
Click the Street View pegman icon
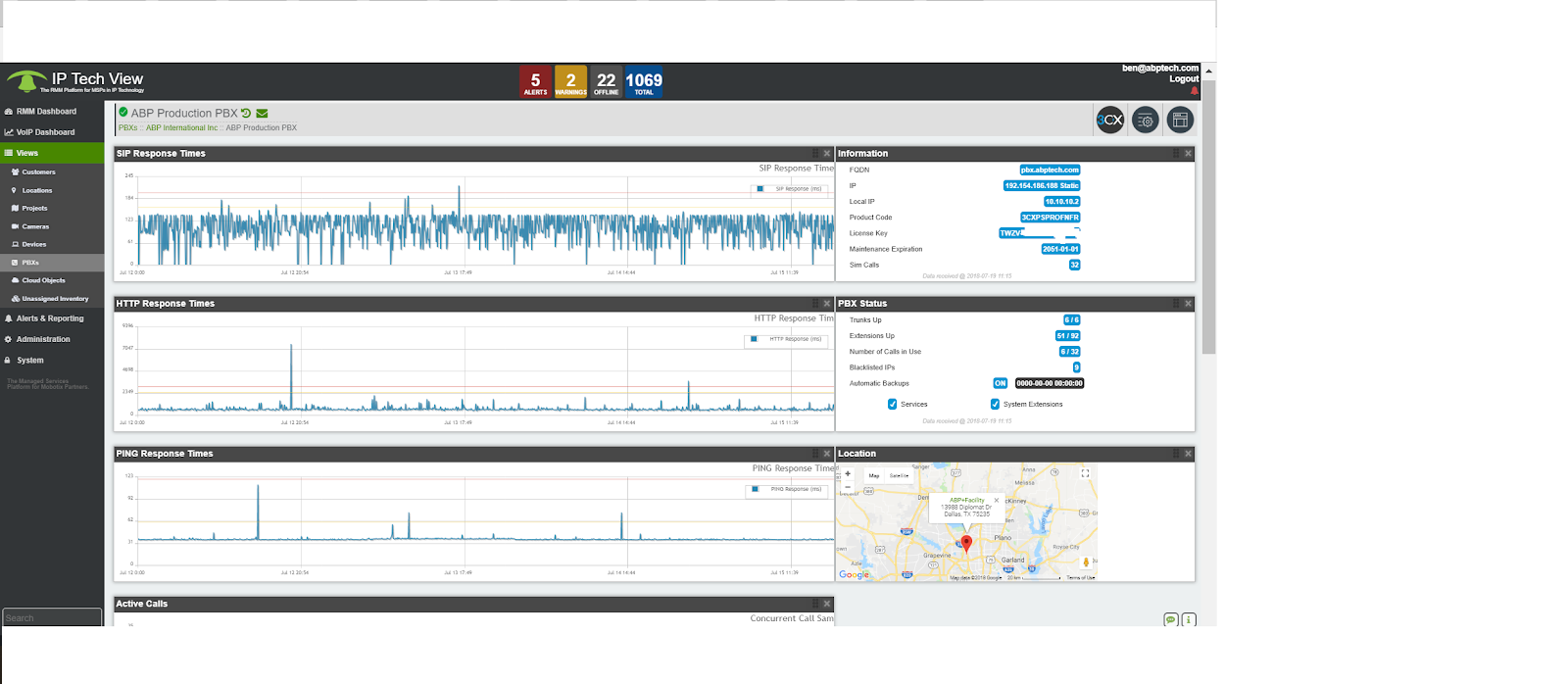[x=1085, y=562]
